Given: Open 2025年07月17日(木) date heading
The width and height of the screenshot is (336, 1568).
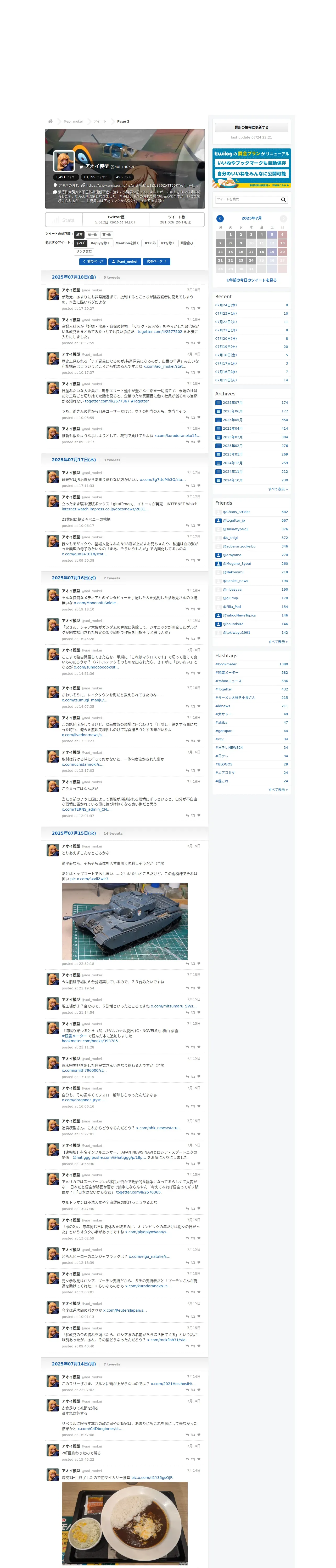Looking at the screenshot, I should coord(74,460).
